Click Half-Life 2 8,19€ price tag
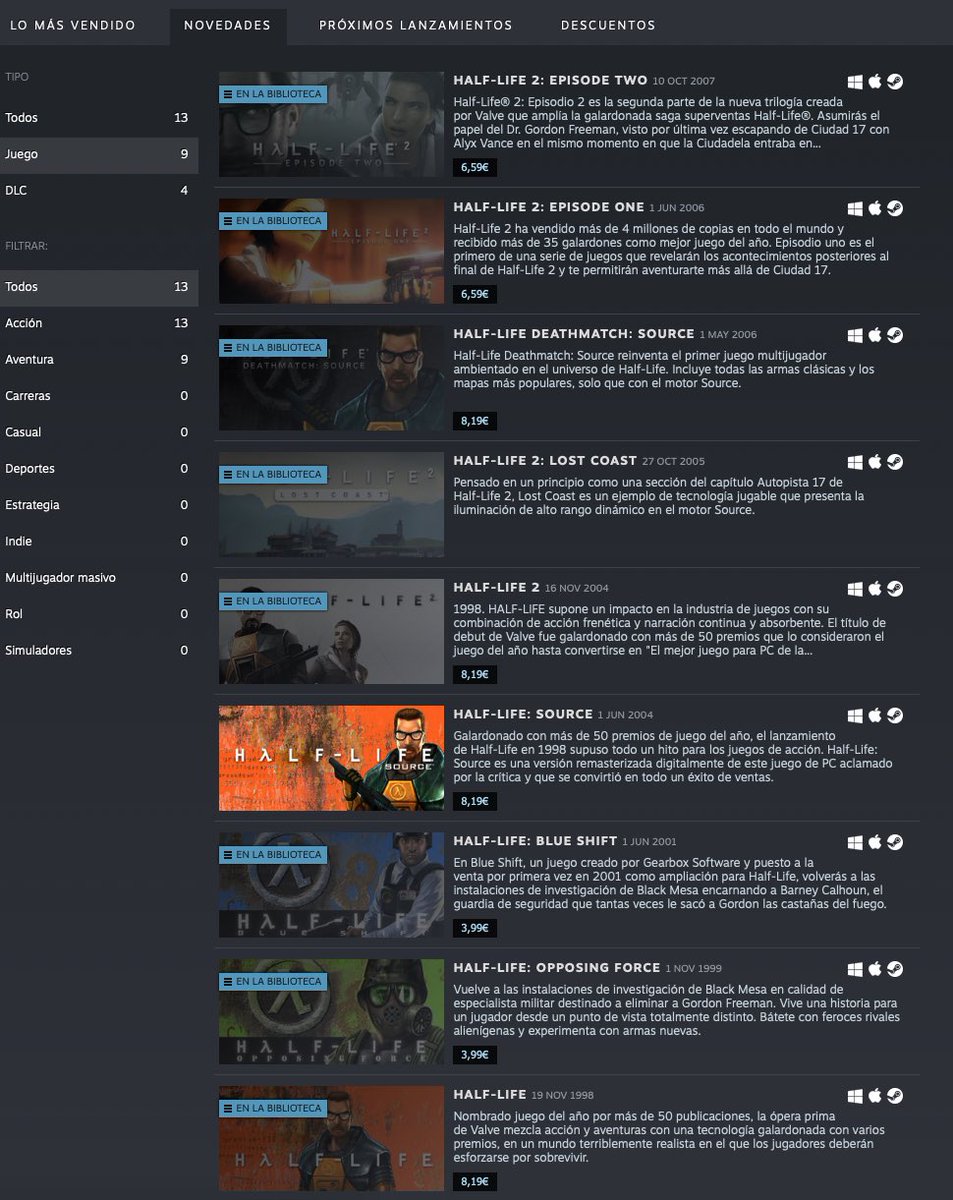 tap(475, 675)
